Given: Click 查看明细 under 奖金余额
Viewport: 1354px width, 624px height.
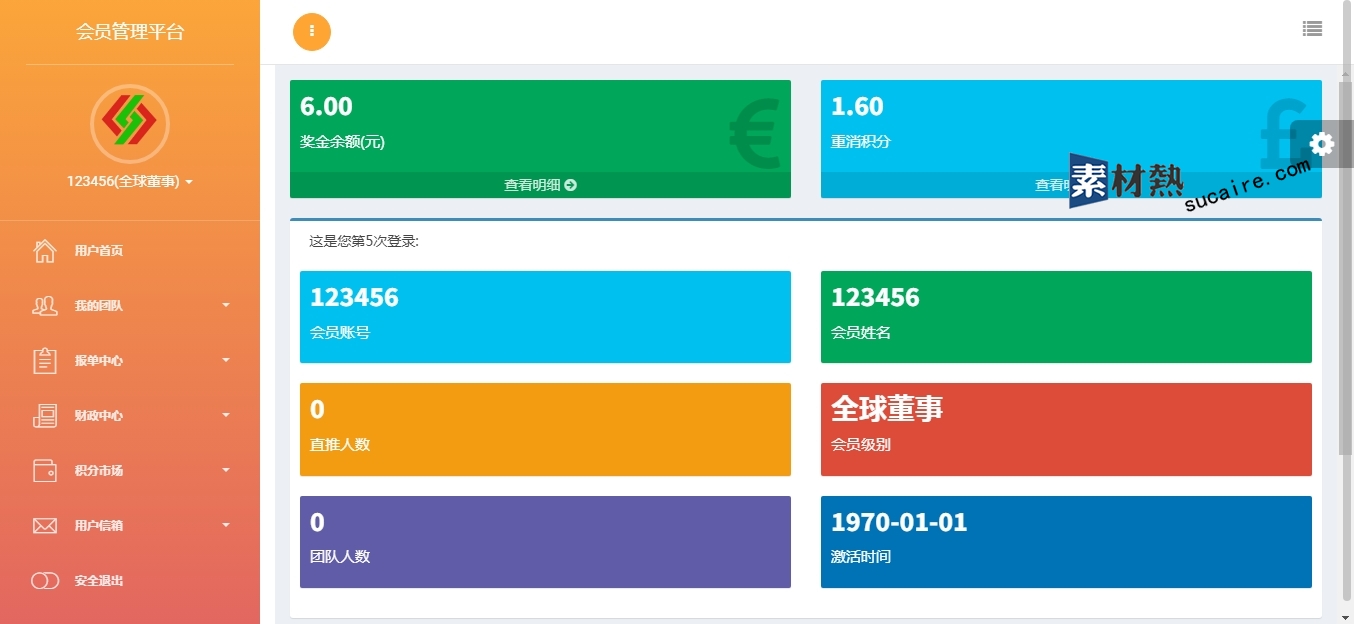Looking at the screenshot, I should pyautogui.click(x=540, y=185).
